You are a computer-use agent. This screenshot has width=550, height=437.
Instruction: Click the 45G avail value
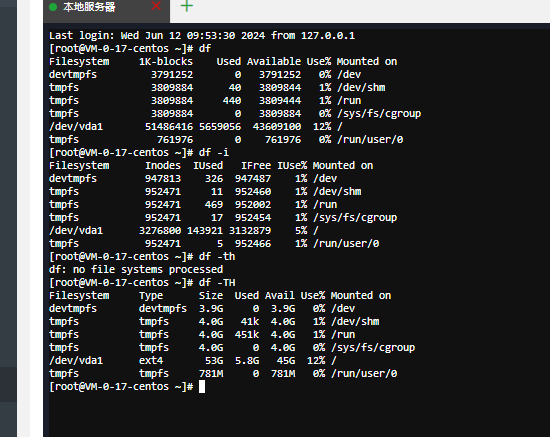tap(286, 361)
